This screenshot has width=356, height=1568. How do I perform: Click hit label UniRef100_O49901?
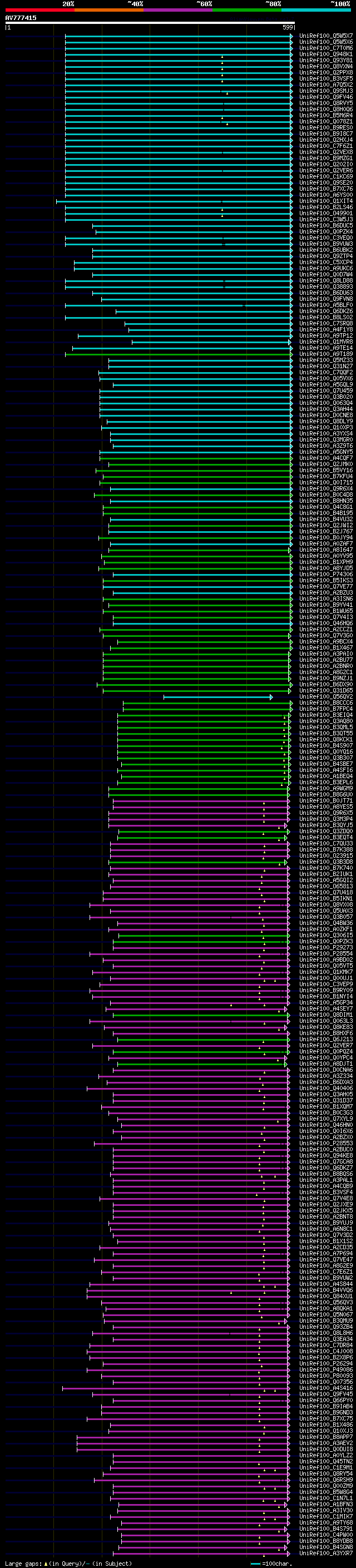(326, 214)
